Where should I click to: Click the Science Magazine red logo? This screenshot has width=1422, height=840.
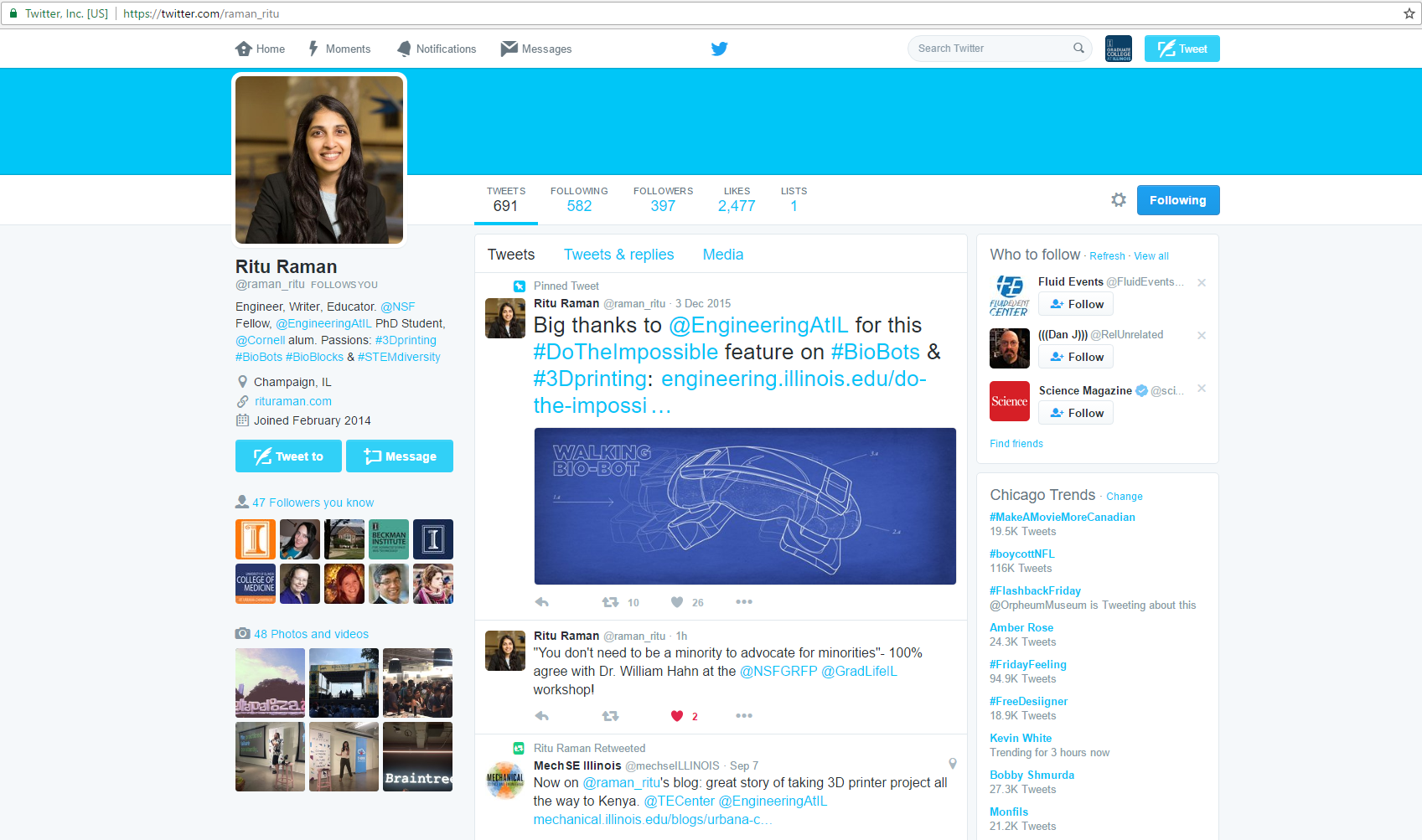[x=1010, y=401]
